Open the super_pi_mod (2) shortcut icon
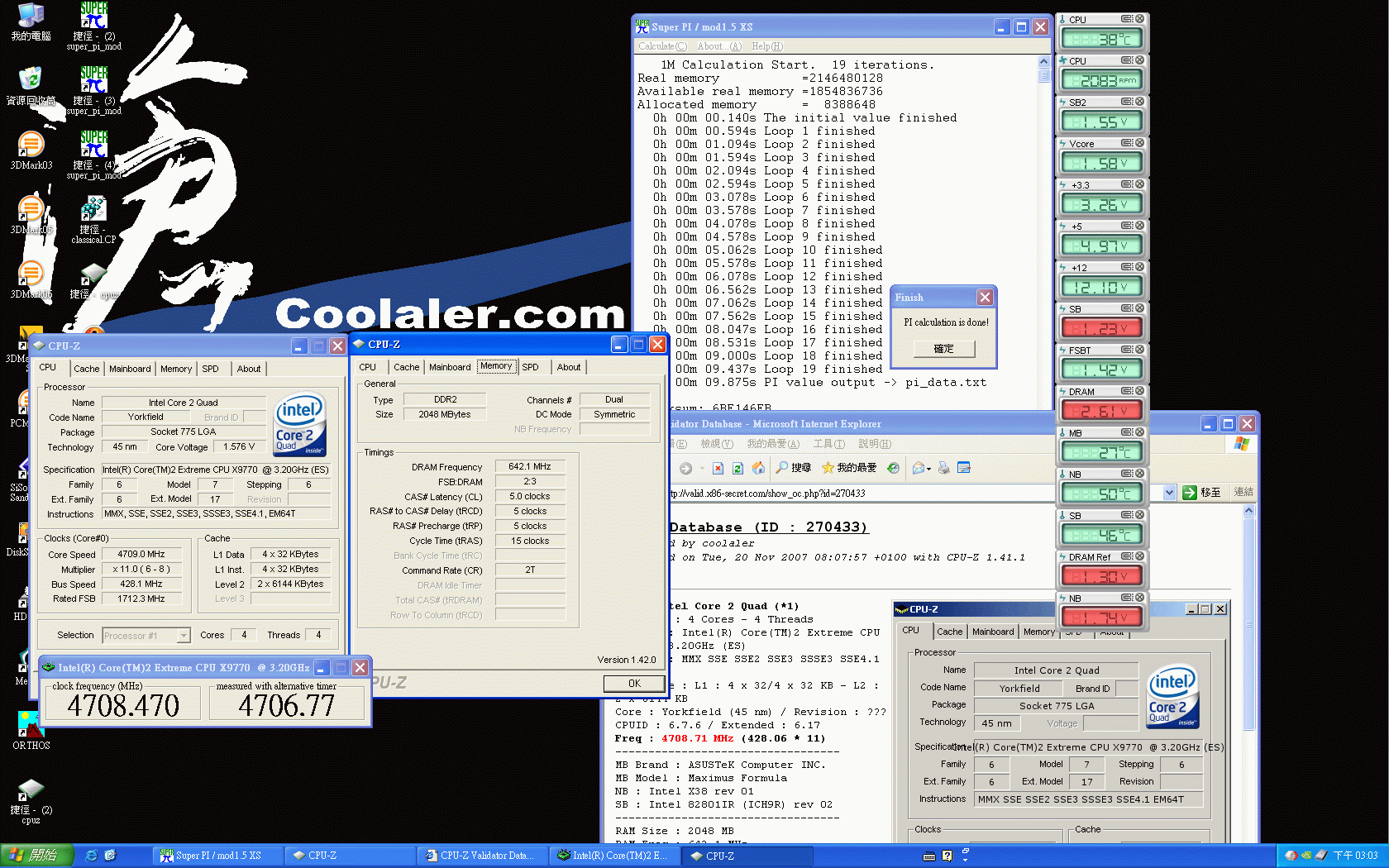The width and height of the screenshot is (1389, 868). coord(93,26)
